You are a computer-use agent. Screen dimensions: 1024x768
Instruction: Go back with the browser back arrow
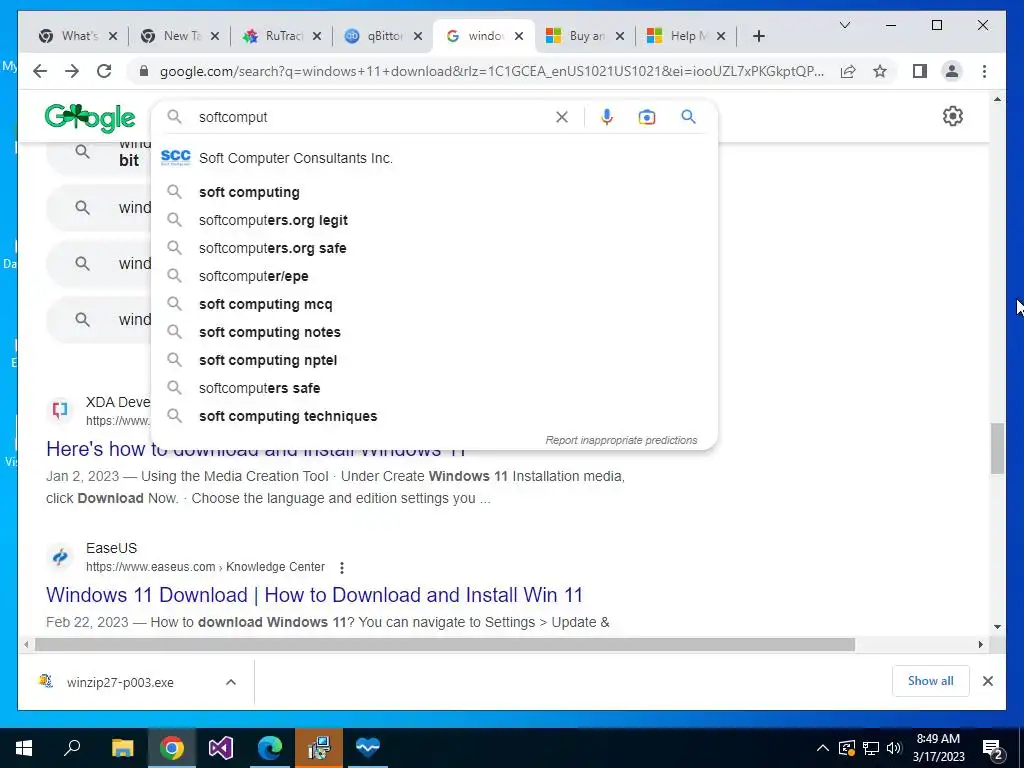click(x=40, y=71)
